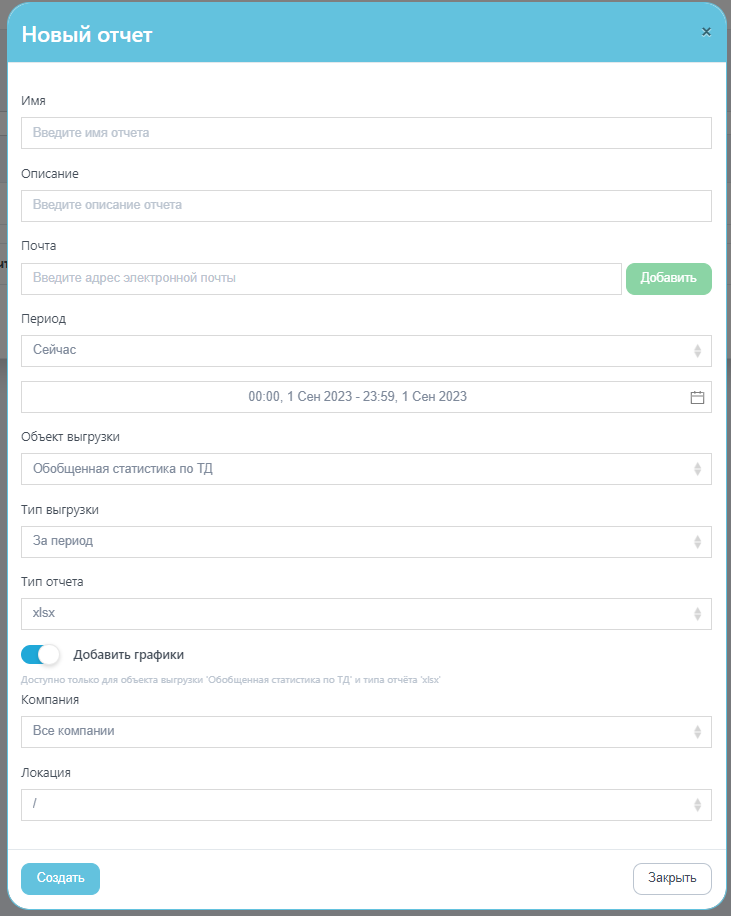Focus the Введите имя отчета input
This screenshot has width=731, height=916.
[x=366, y=133]
